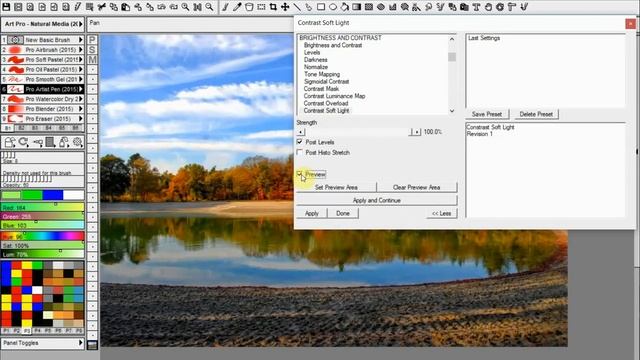Select the paintbrush tool icon
Image resolution: width=640 pixels, height=360 pixels.
click(225, 7)
